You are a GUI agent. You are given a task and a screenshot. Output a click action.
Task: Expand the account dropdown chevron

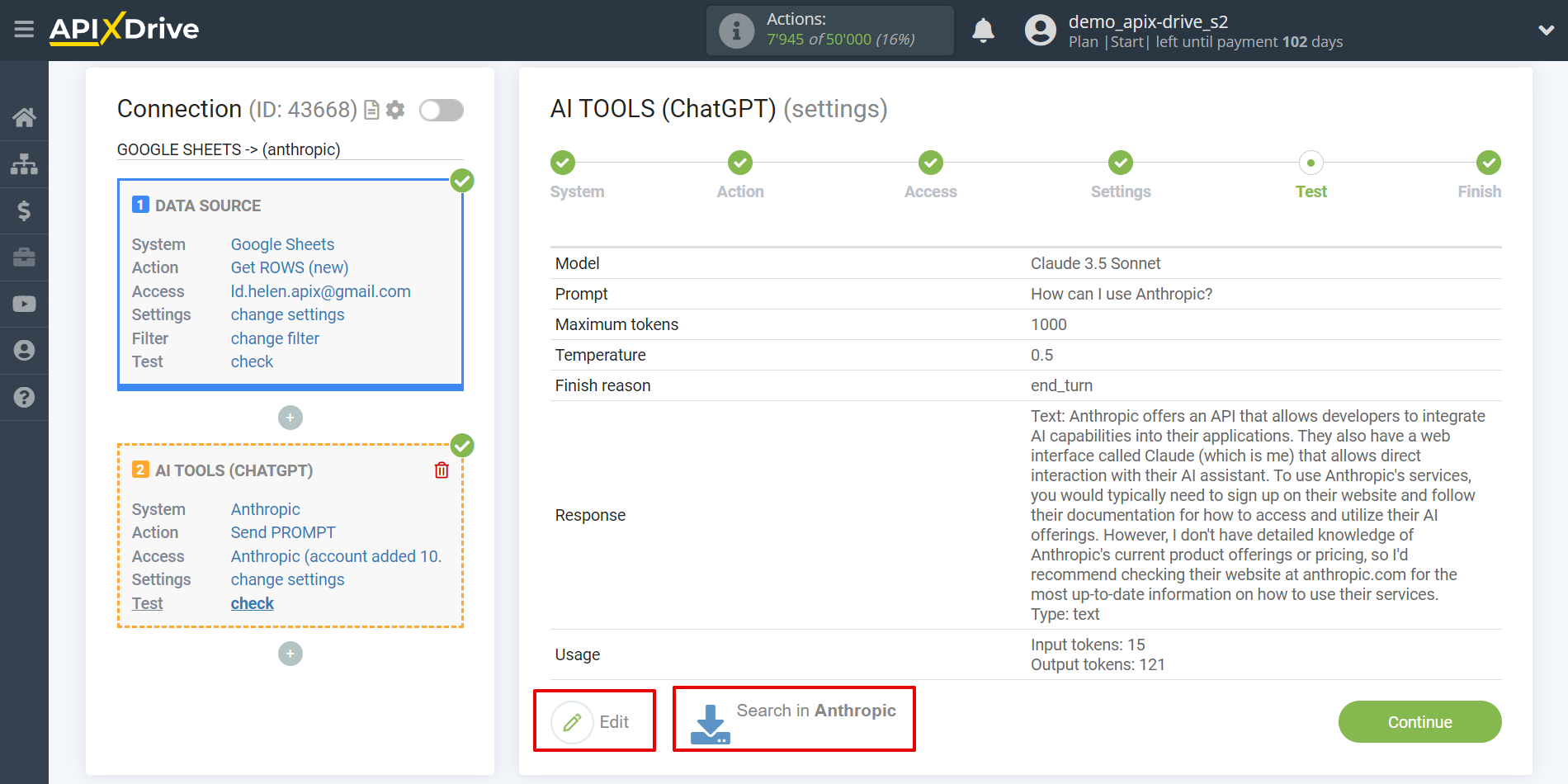coord(1546,31)
